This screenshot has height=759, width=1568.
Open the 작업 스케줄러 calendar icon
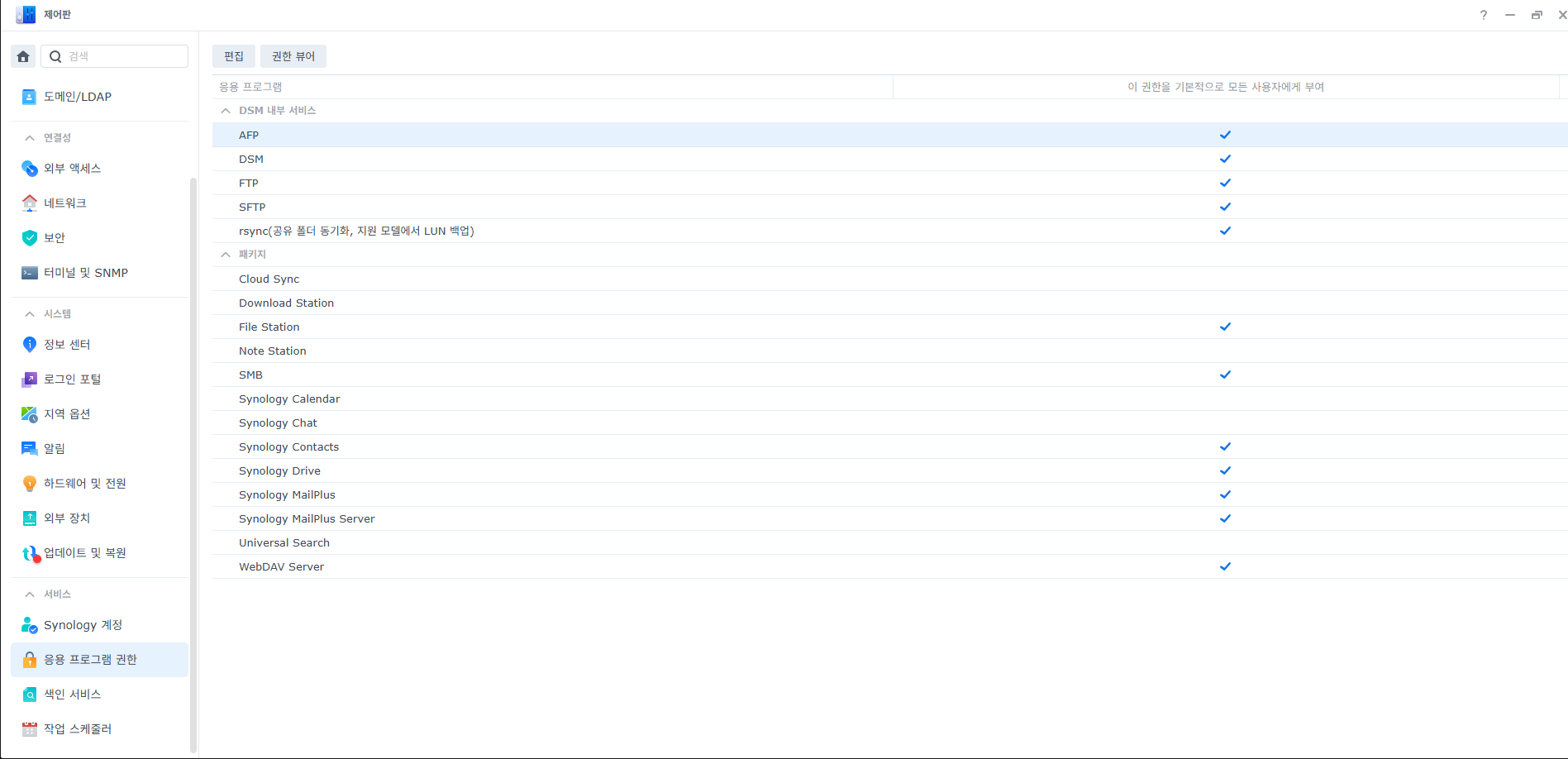click(x=30, y=729)
